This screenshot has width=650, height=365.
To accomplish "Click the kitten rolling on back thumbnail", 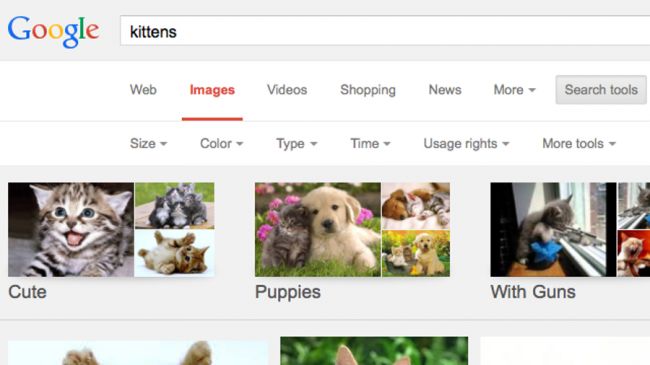I will pos(175,253).
